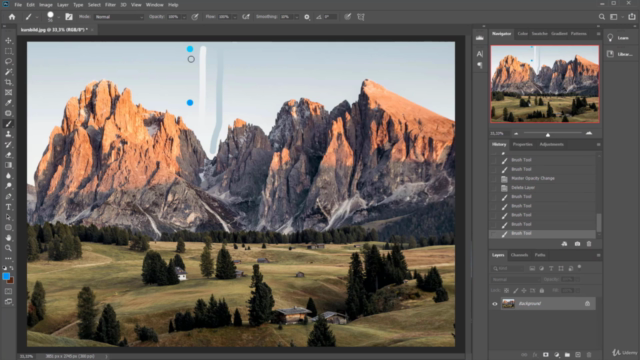Image resolution: width=640 pixels, height=360 pixels.
Task: Open the Learn panel
Action: (619, 38)
